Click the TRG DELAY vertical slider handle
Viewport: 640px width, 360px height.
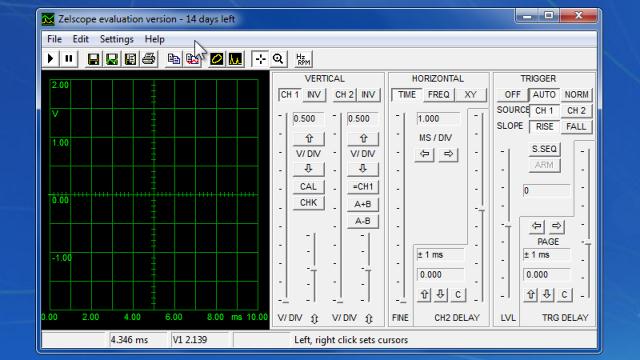coord(588,244)
